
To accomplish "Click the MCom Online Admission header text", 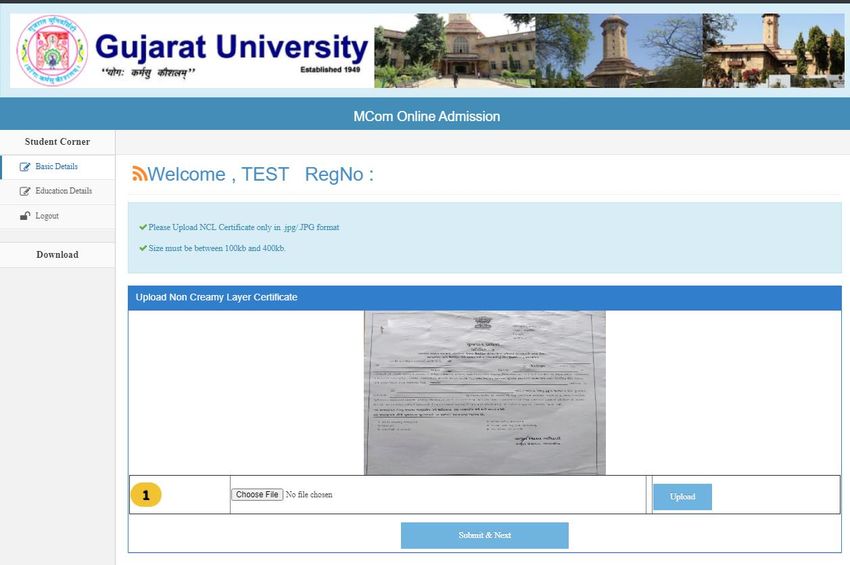I will [427, 116].
